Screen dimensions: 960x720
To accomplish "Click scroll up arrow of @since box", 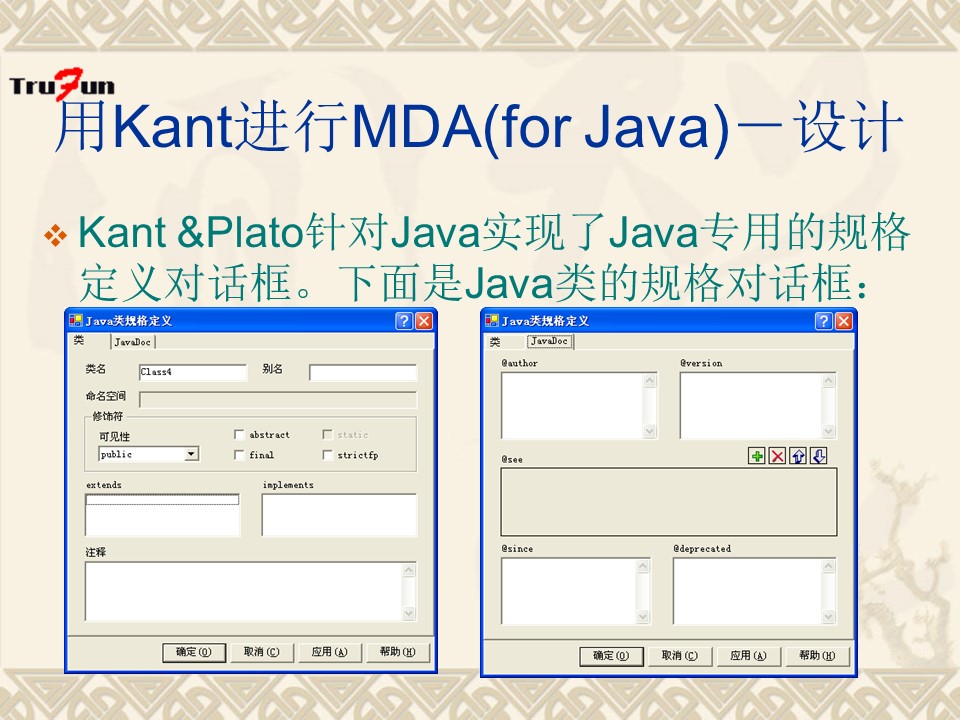I will coord(643,566).
